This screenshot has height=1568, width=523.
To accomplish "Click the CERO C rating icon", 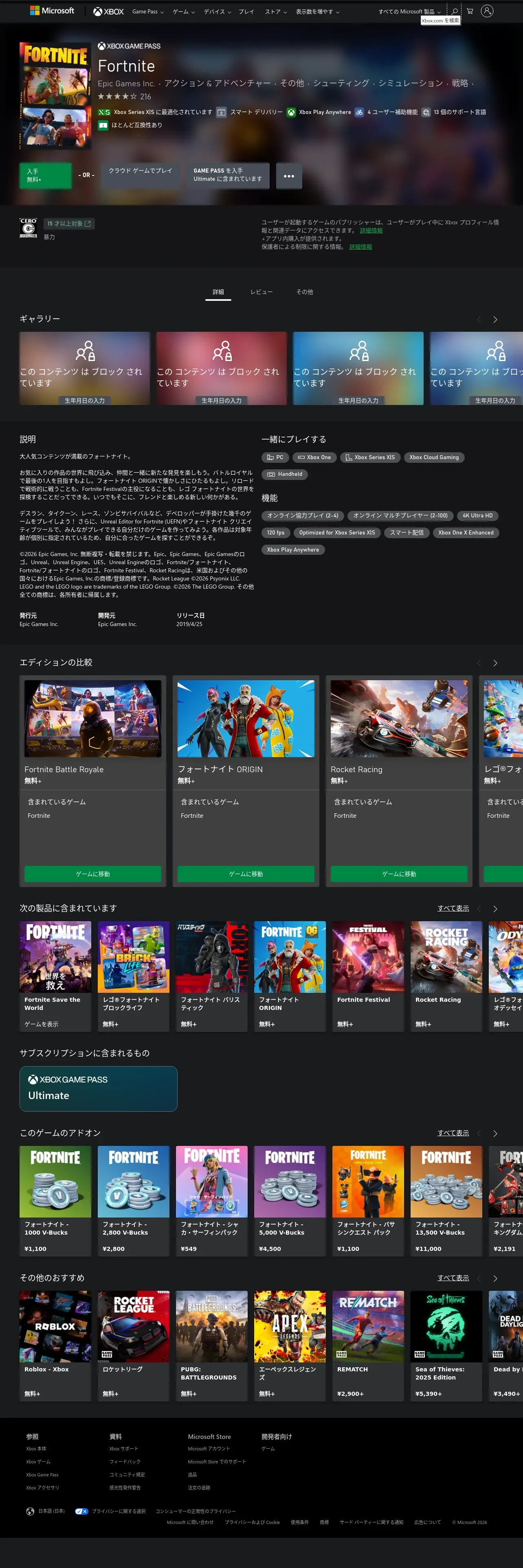I will 29,228.
